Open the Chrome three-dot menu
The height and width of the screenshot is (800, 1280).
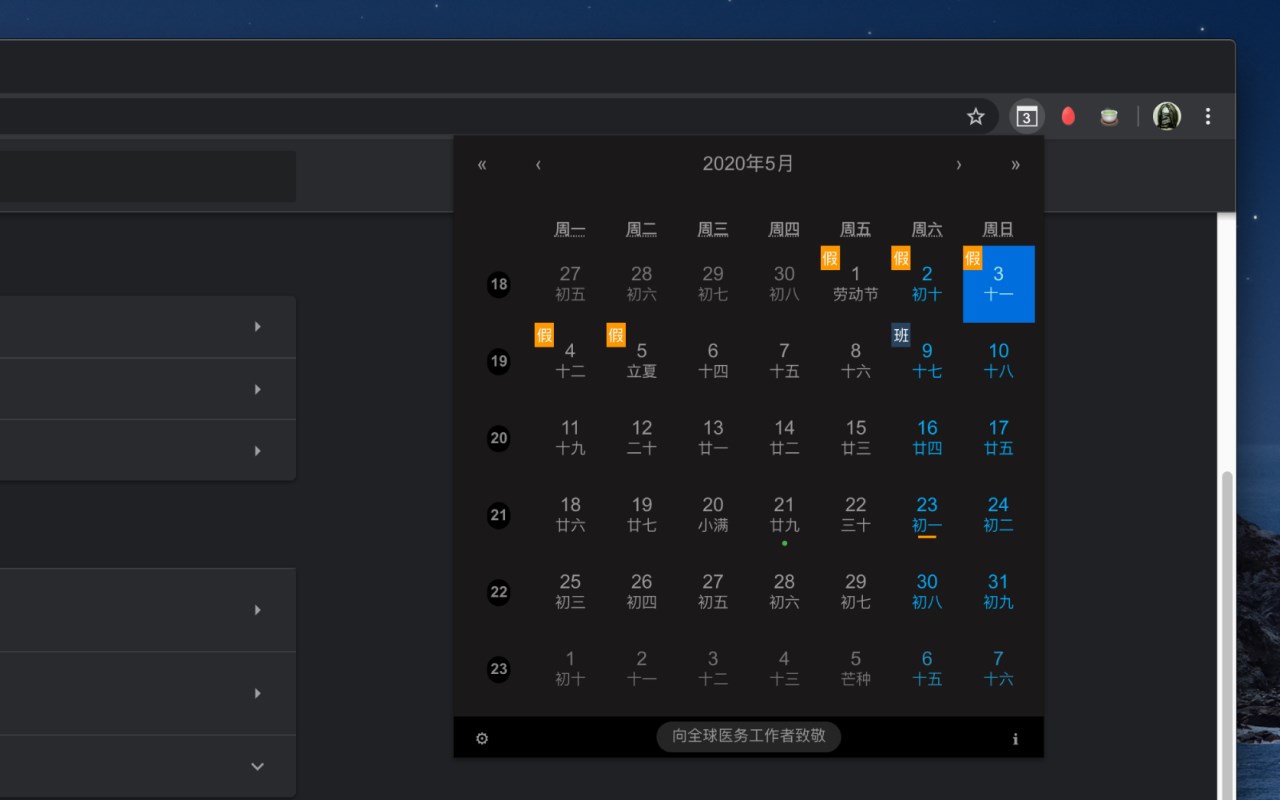point(1208,117)
